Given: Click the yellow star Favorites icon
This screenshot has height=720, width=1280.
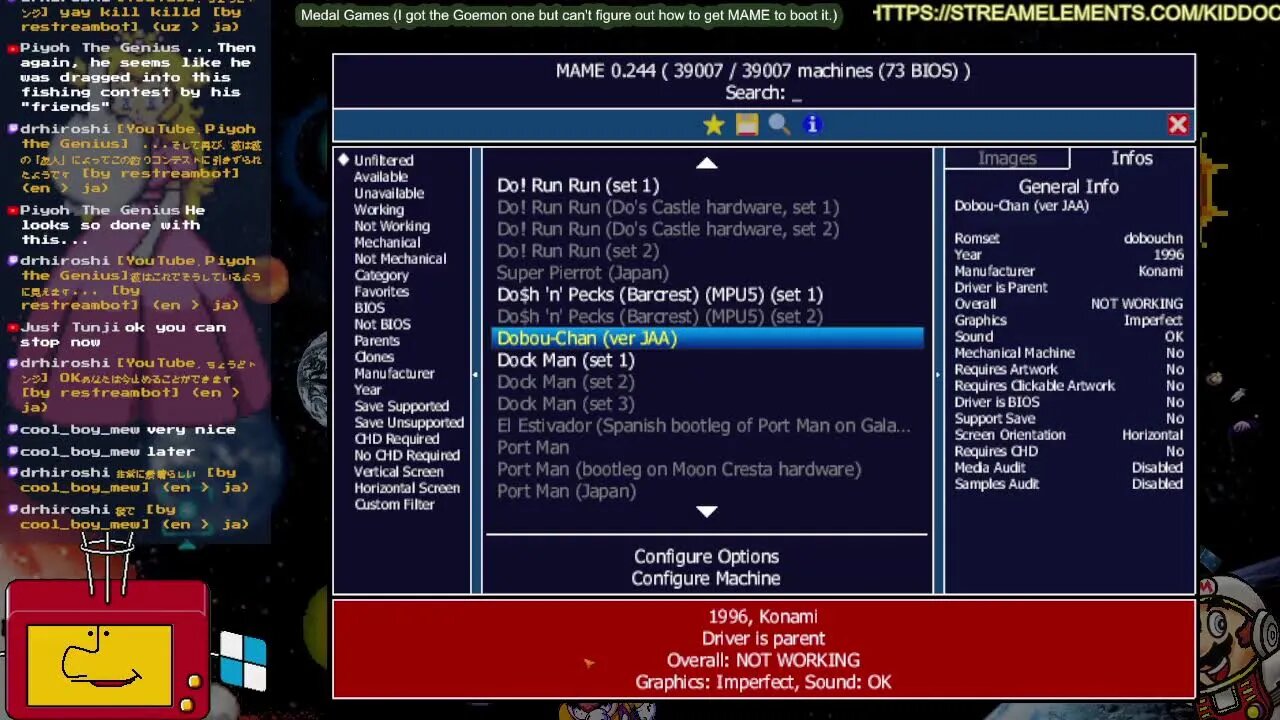Looking at the screenshot, I should coord(713,125).
